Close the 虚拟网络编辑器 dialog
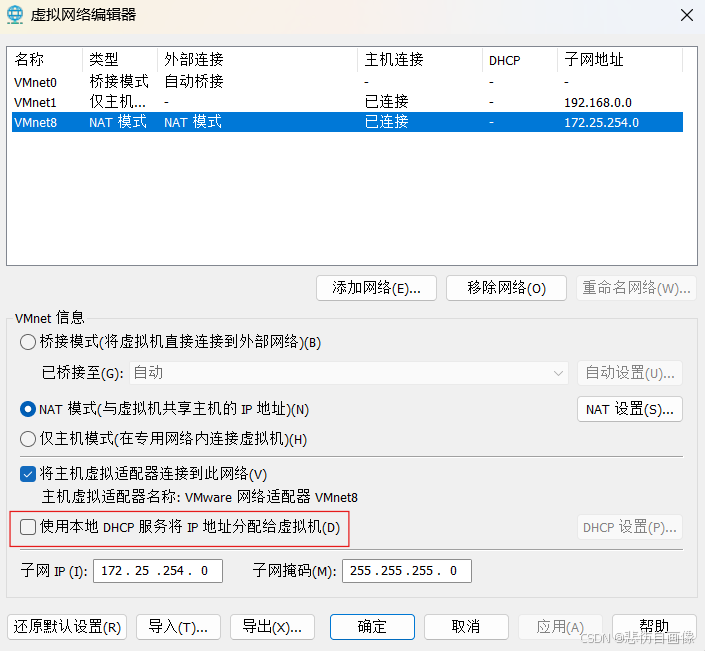 (687, 15)
